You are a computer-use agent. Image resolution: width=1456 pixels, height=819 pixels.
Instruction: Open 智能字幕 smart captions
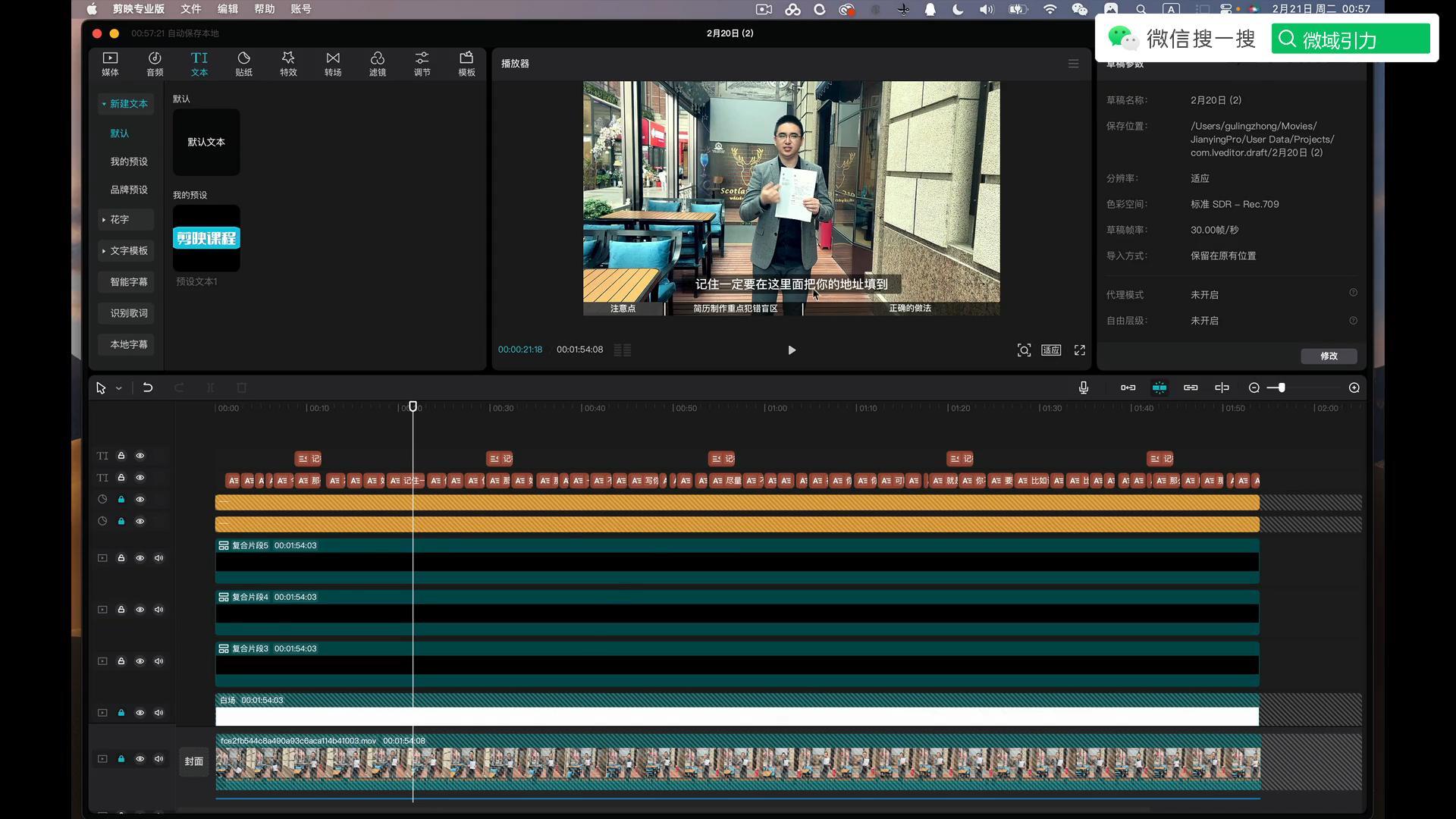pyautogui.click(x=126, y=281)
